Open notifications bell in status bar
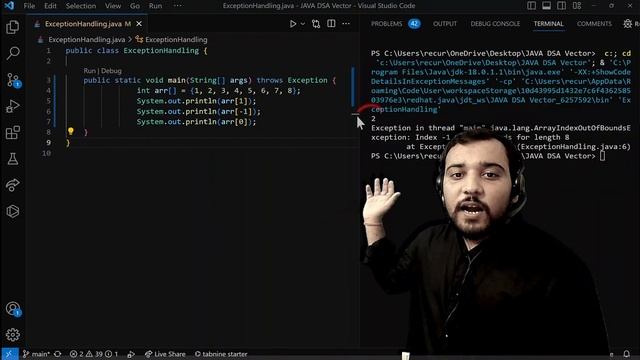This screenshot has width=640, height=360. point(627,354)
